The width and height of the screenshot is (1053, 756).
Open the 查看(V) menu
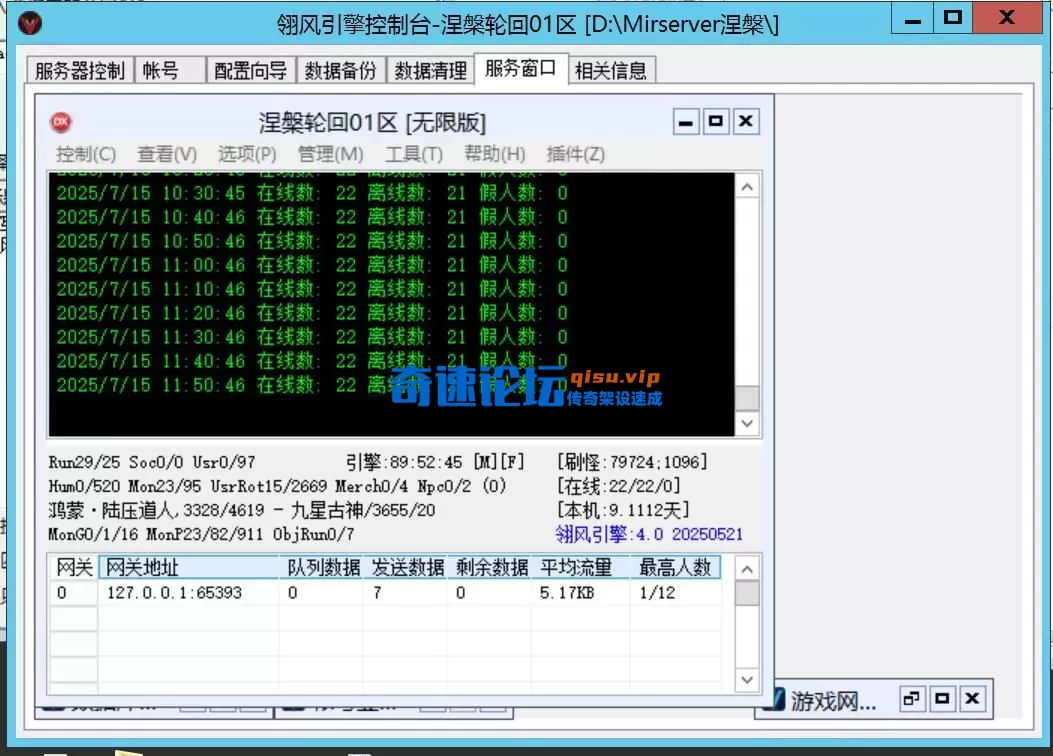pos(165,154)
